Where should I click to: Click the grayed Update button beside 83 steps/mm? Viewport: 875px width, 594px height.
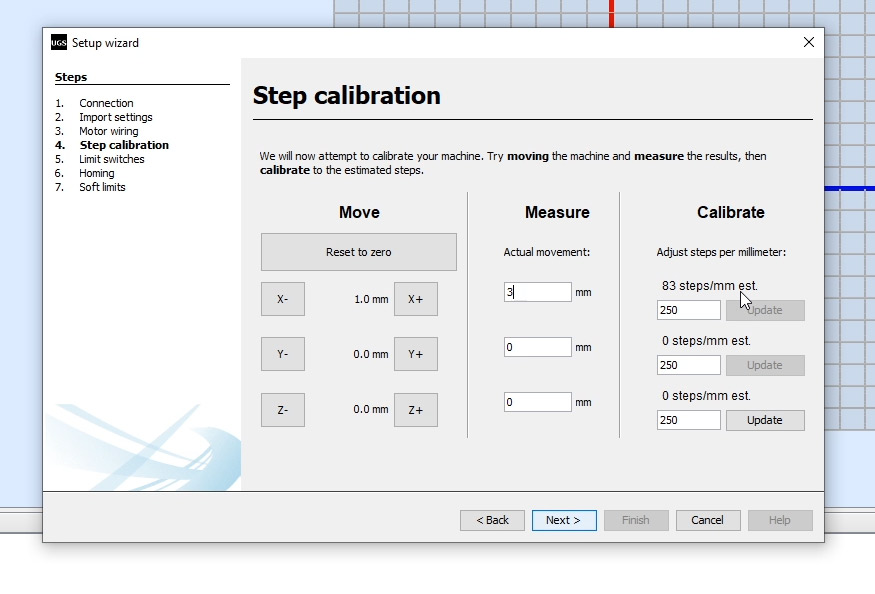764,310
